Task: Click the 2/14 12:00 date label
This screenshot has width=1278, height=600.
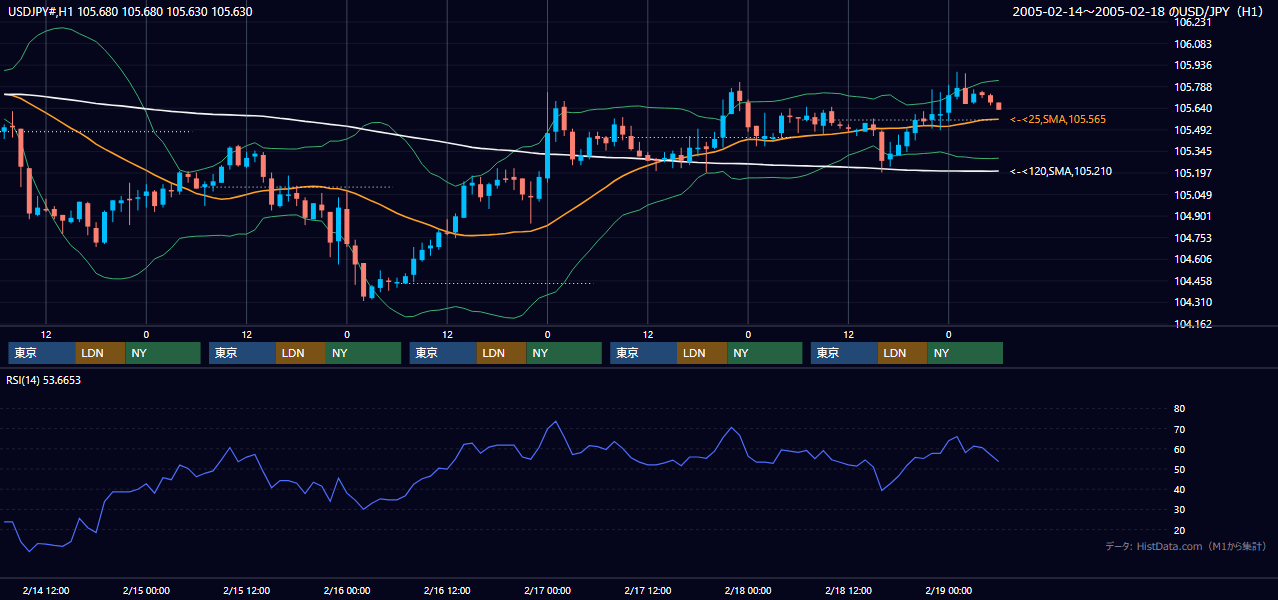Action: (x=45, y=590)
